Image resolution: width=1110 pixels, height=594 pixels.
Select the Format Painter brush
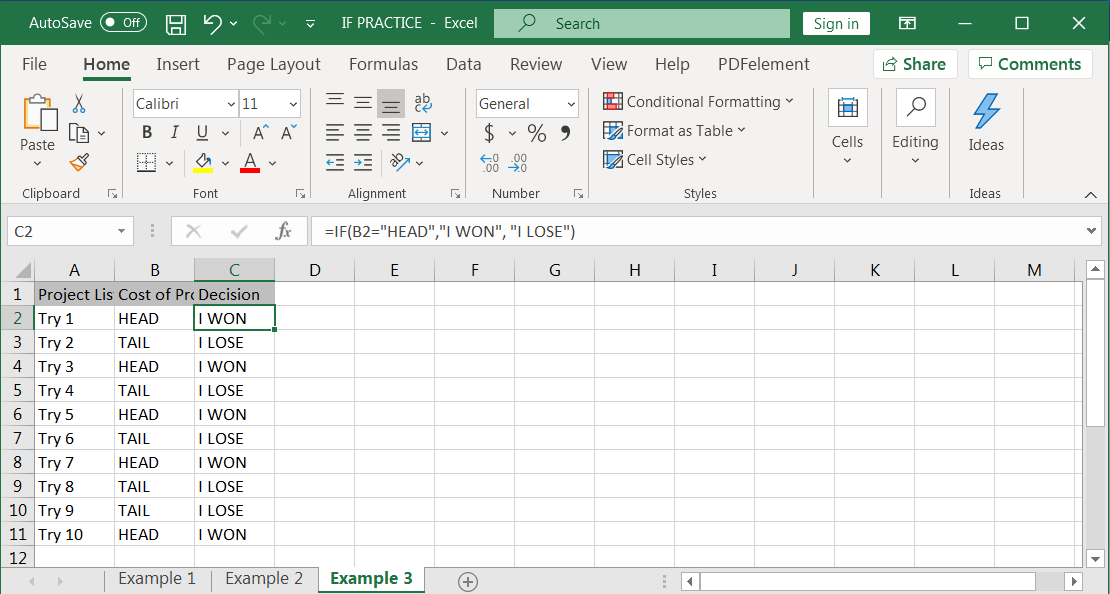(x=79, y=163)
